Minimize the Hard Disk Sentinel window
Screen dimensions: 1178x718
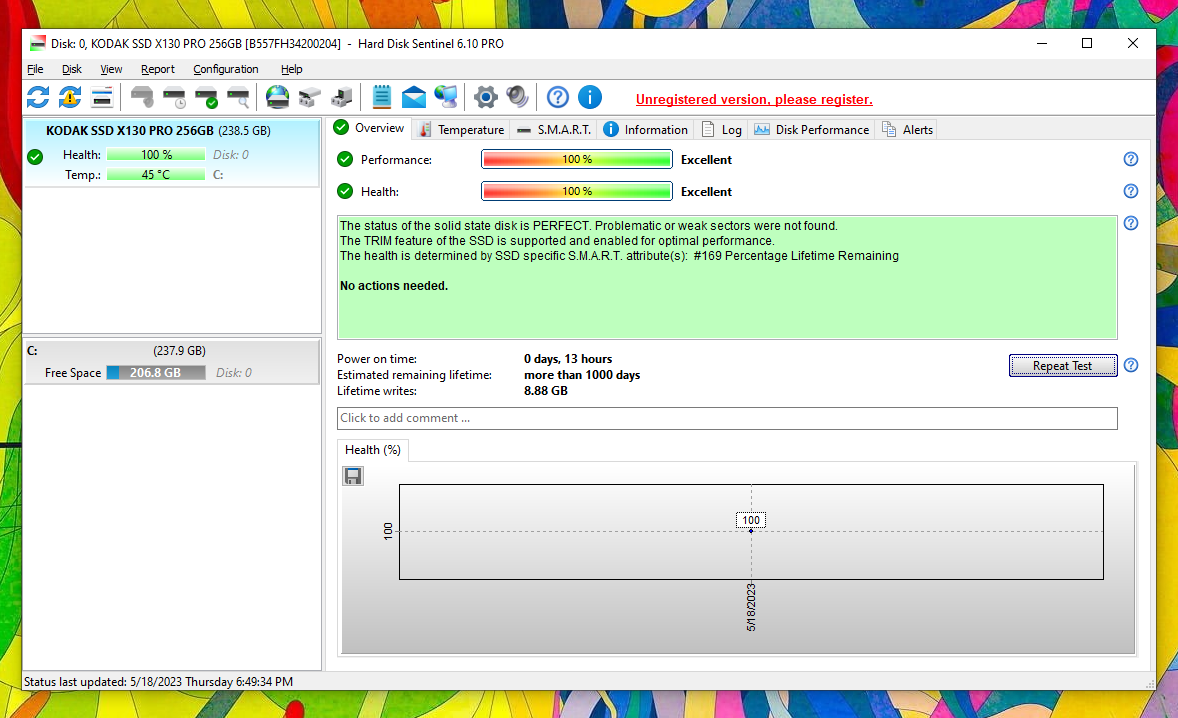tap(1041, 44)
